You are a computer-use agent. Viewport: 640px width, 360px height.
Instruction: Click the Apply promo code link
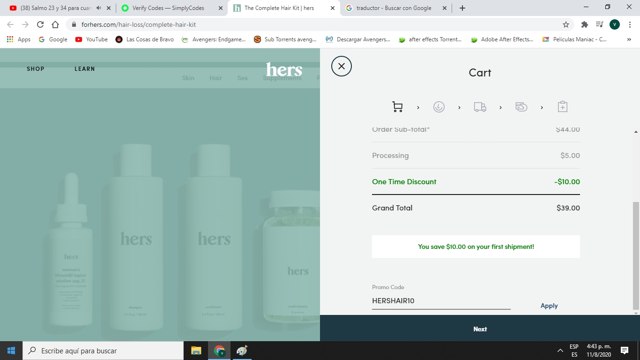pos(549,306)
